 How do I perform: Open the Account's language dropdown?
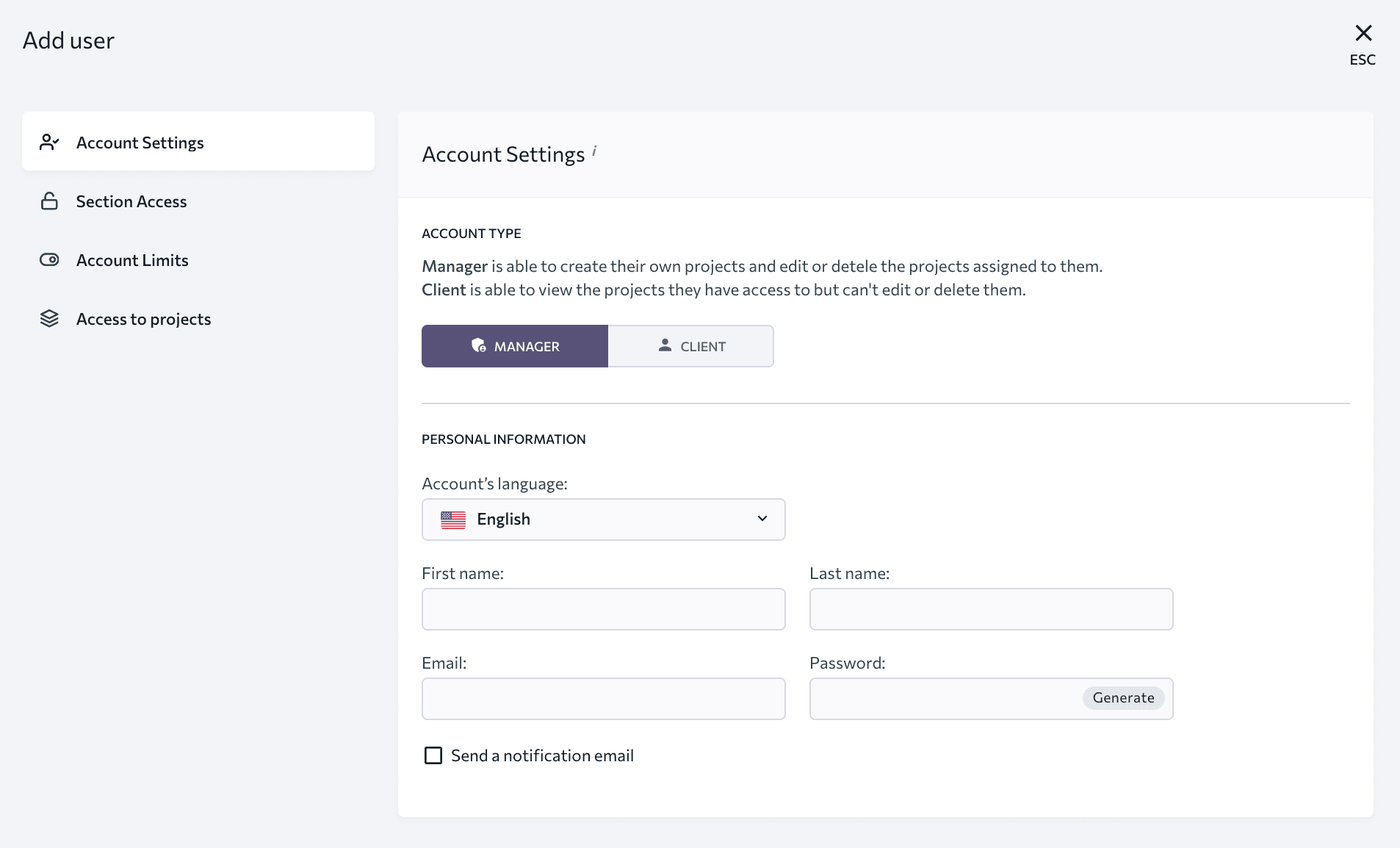coord(604,520)
